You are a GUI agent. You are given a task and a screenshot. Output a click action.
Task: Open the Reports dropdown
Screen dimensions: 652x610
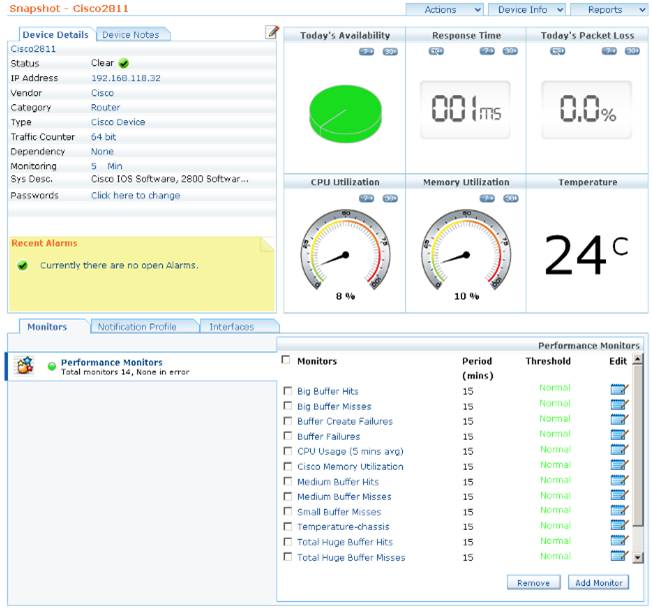click(x=609, y=10)
